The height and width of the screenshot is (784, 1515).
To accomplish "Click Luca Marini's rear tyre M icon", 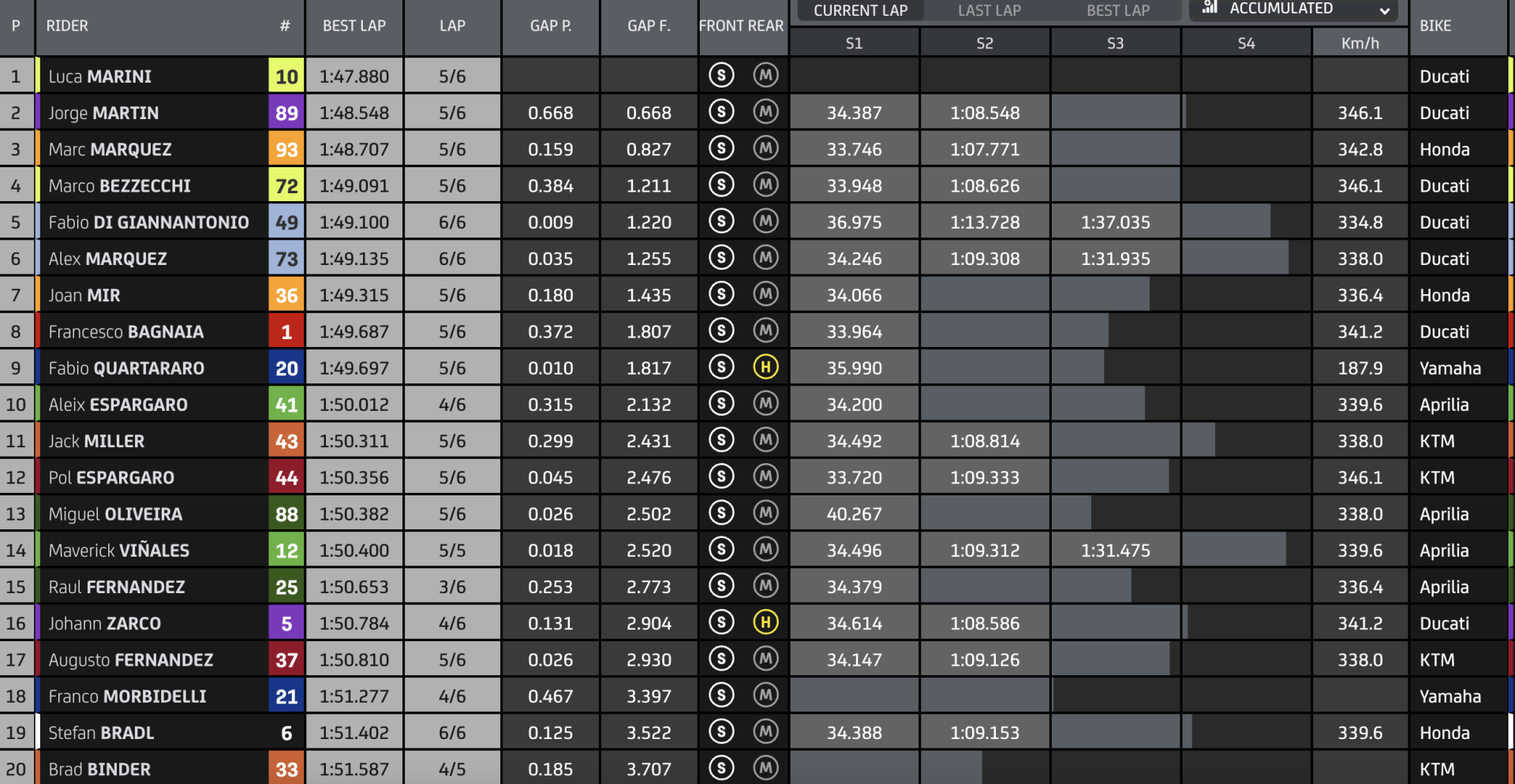I will coord(765,76).
